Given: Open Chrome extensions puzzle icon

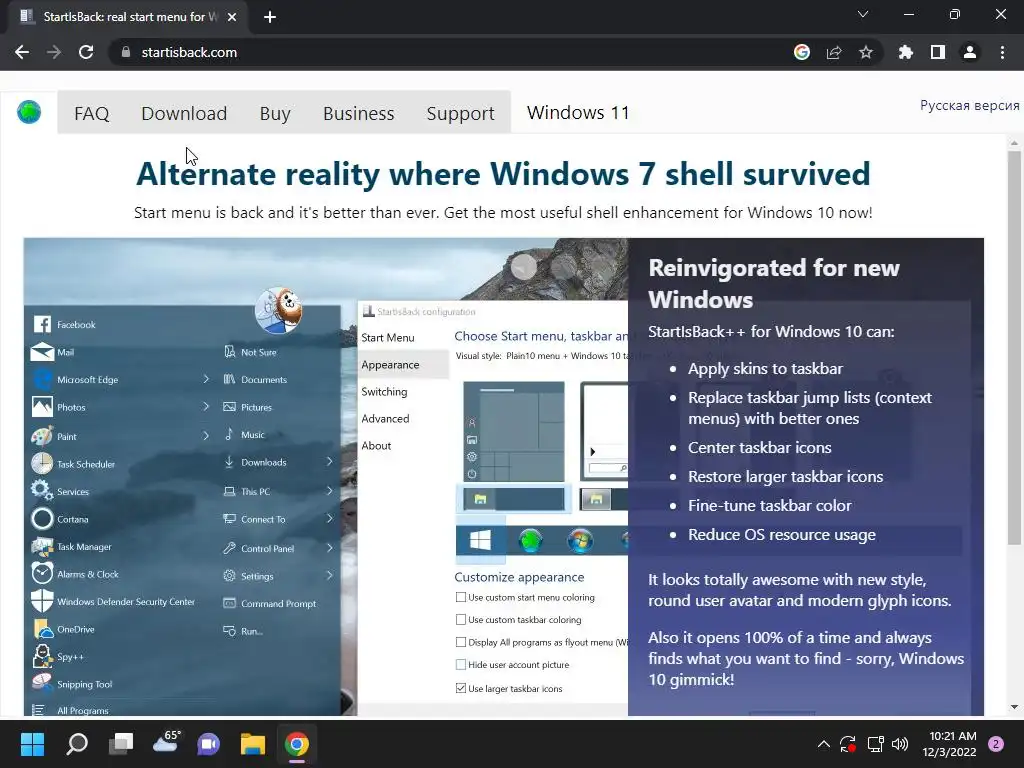Looking at the screenshot, I should point(906,52).
